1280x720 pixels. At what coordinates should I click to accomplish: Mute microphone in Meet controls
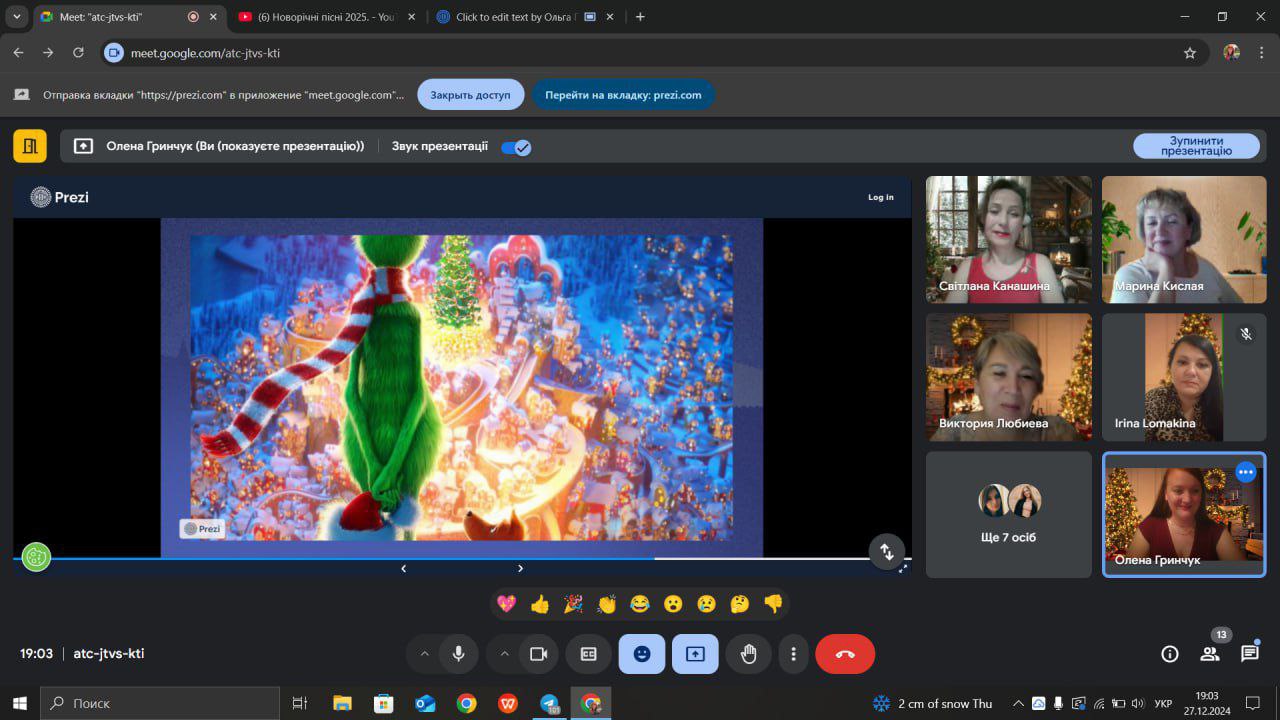point(458,654)
